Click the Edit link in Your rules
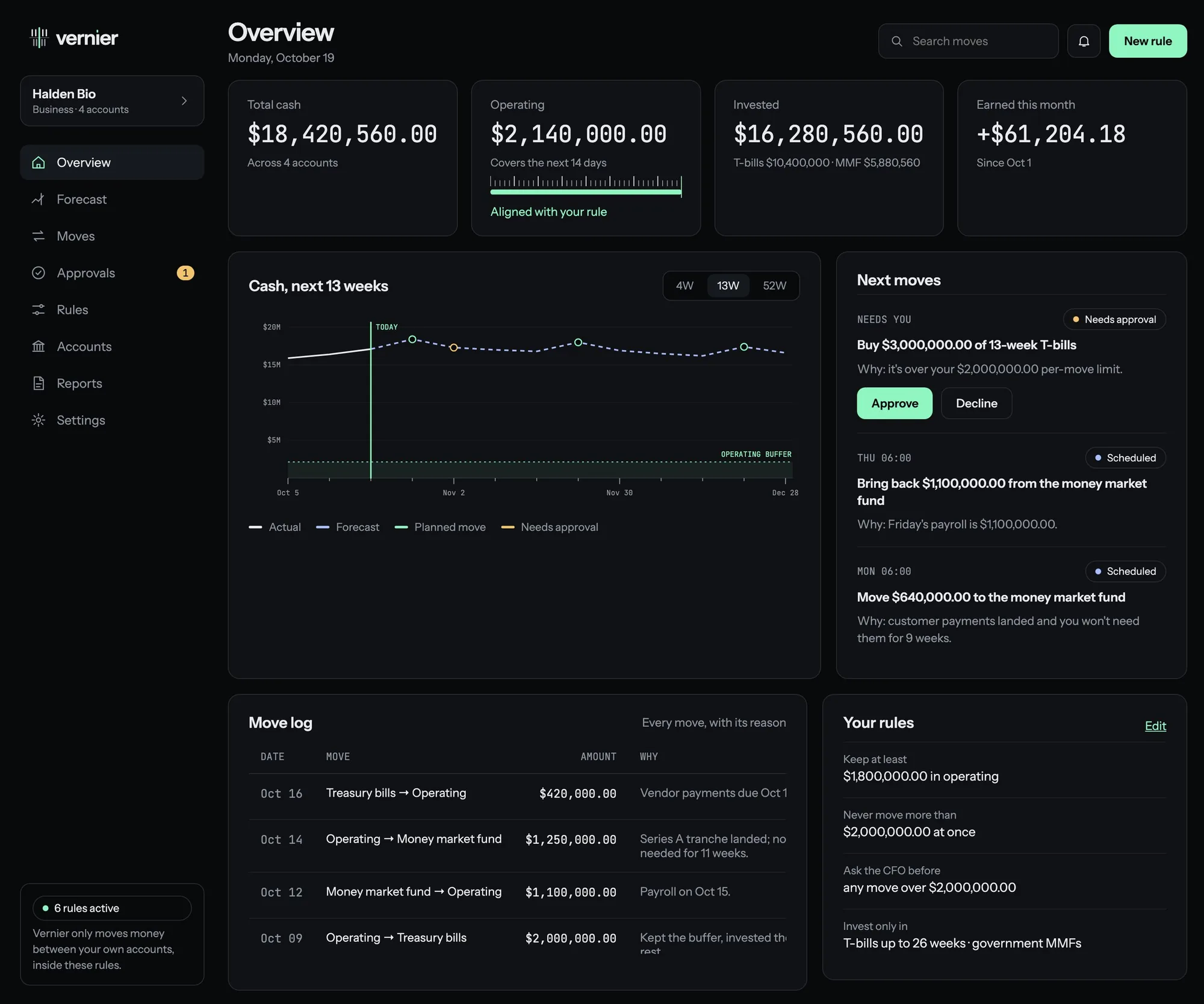Image resolution: width=1204 pixels, height=1004 pixels. coord(1155,726)
